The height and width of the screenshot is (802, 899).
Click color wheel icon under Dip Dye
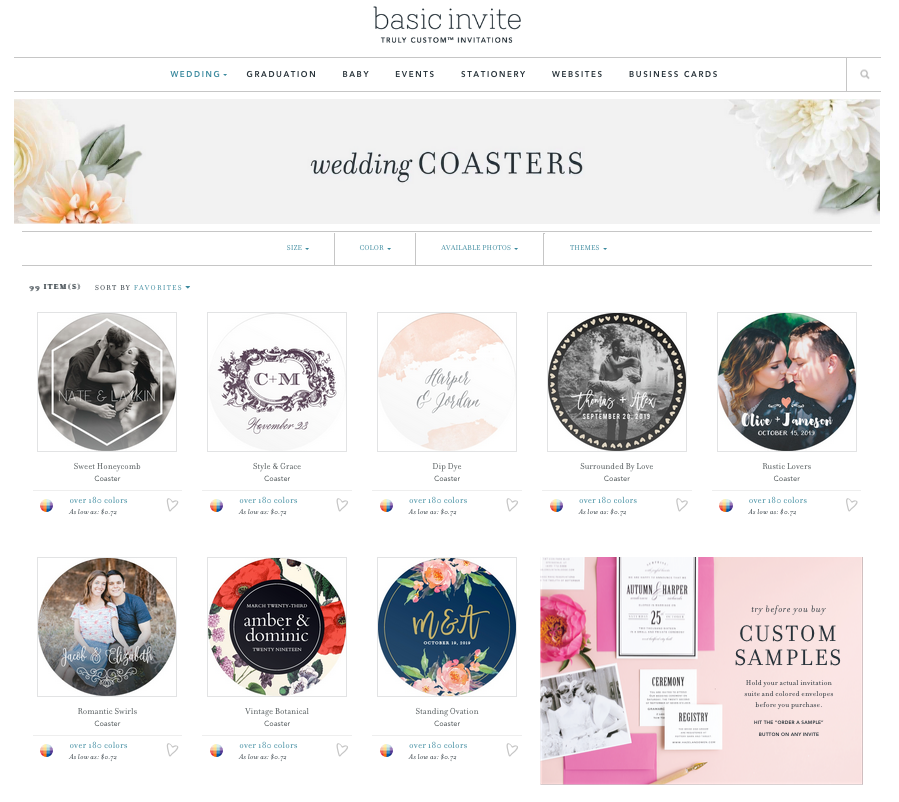pos(386,506)
